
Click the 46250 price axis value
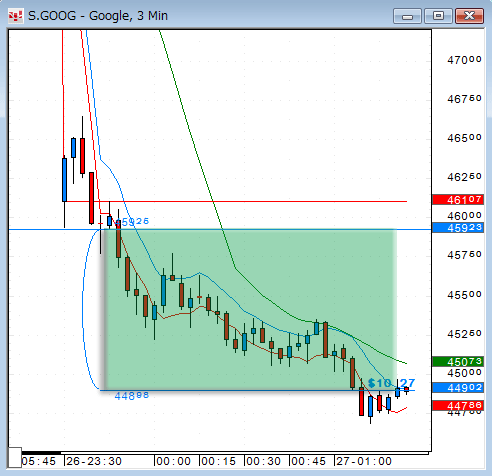(x=464, y=177)
